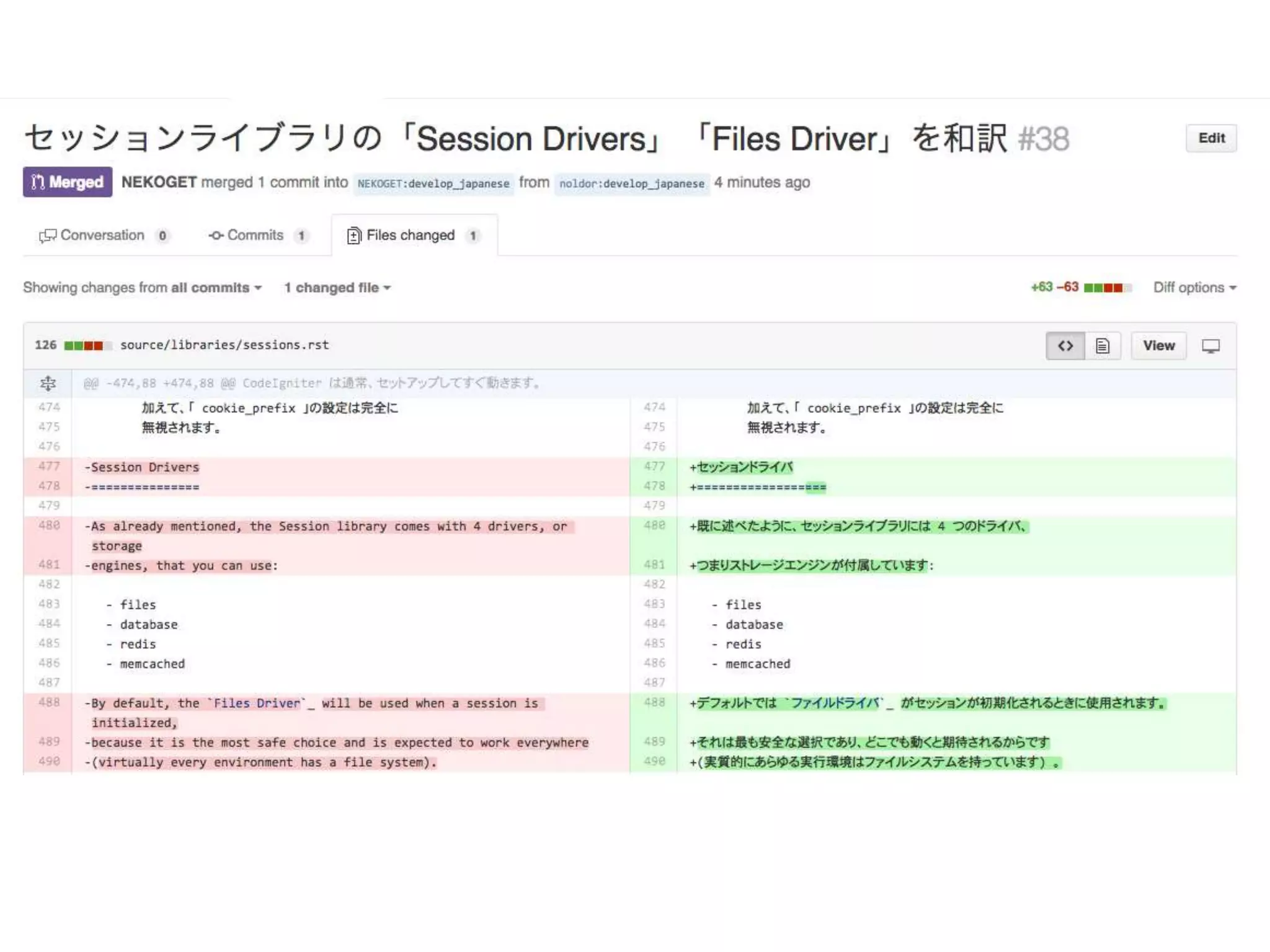Switch to the Conversation tab
This screenshot has width=1270, height=952.
point(102,236)
